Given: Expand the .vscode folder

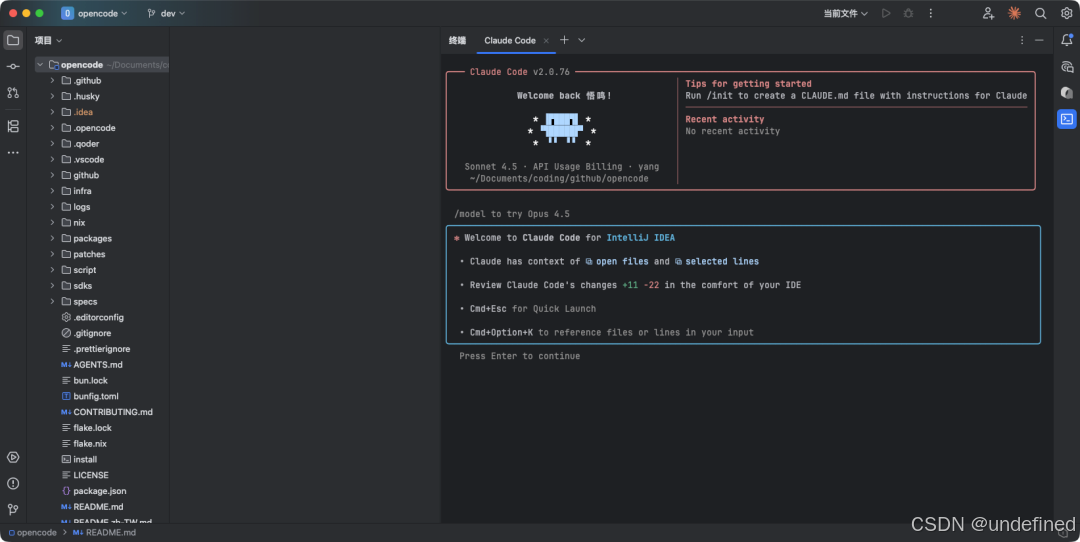Looking at the screenshot, I should [x=52, y=159].
